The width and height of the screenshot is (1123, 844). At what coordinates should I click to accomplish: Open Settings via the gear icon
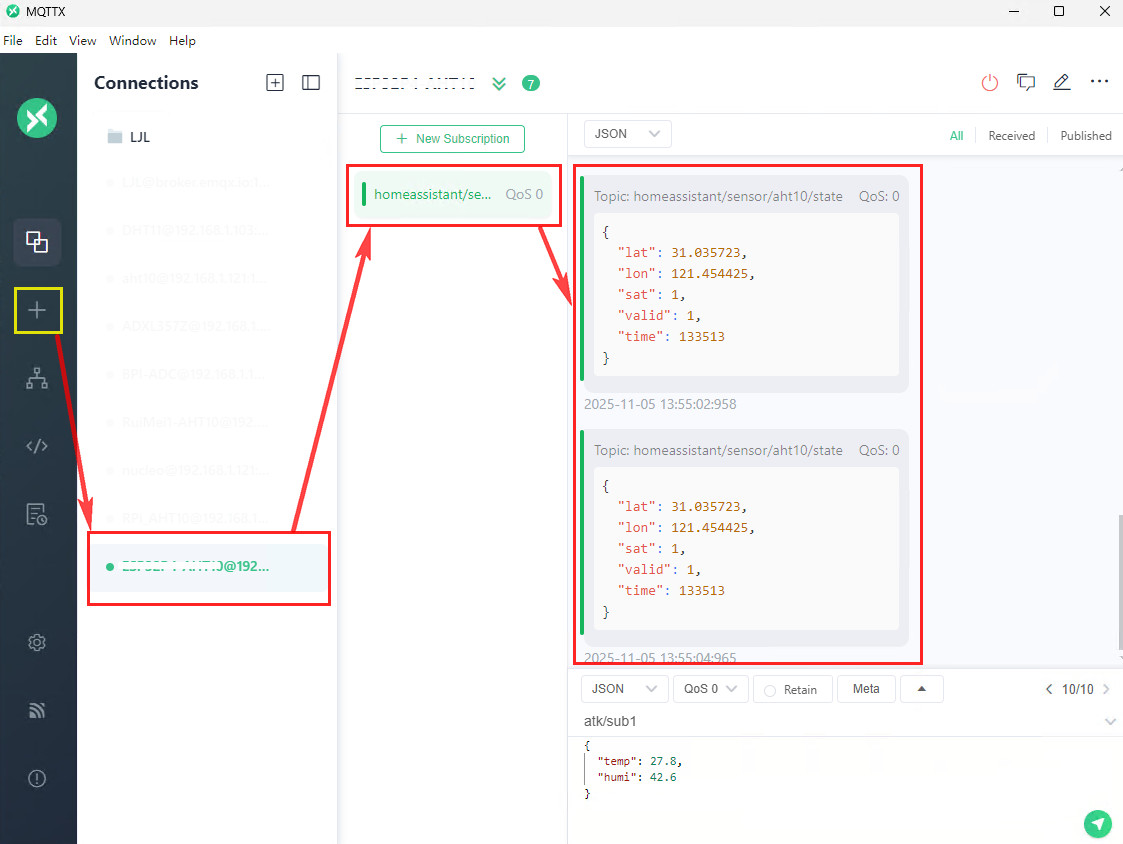pos(37,643)
